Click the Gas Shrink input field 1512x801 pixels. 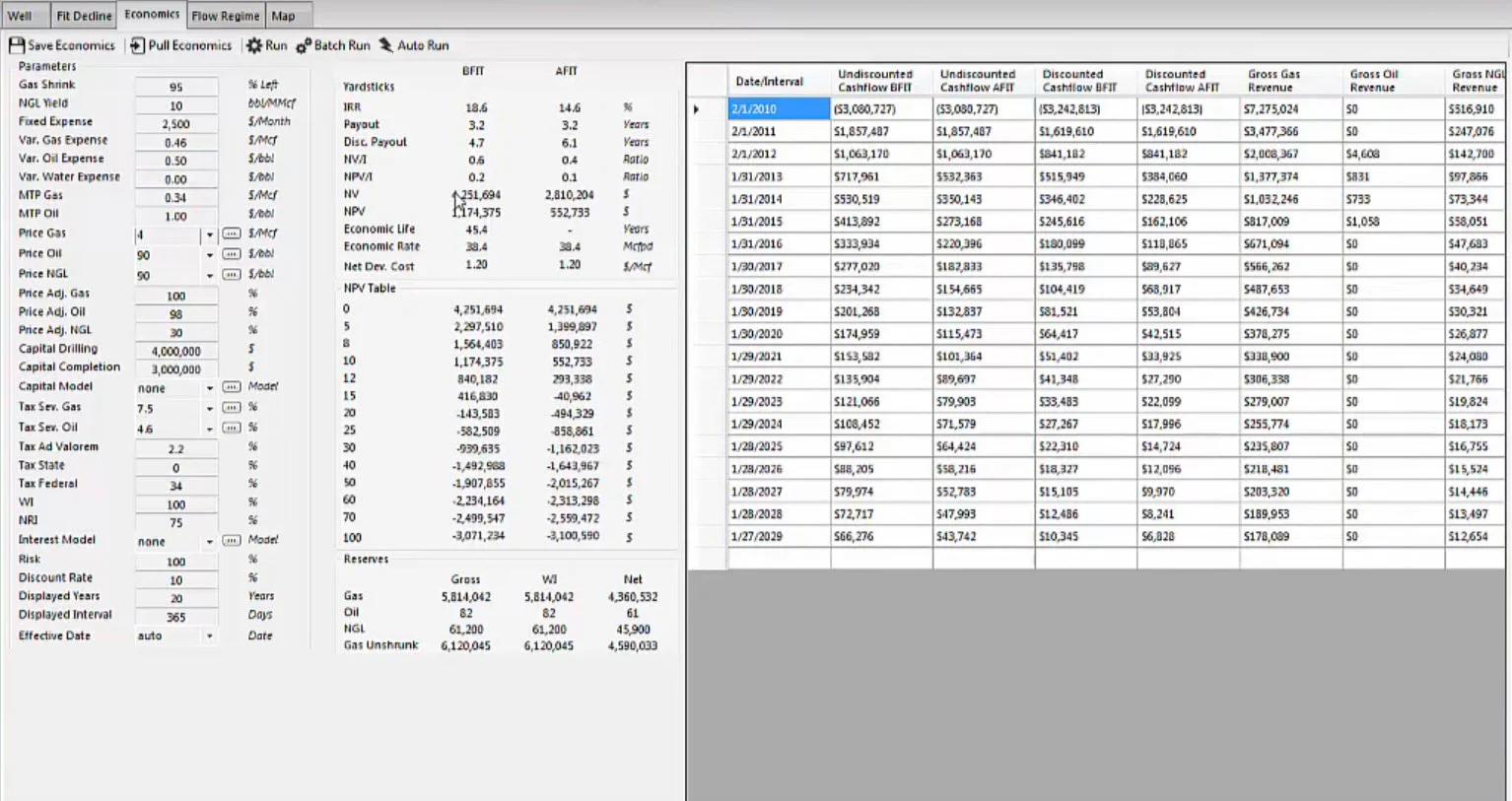175,87
